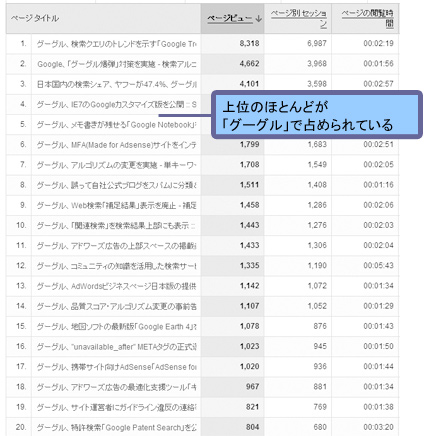The width and height of the screenshot is (428, 436).
Task: Select session count 1,549
Action: pos(317,164)
